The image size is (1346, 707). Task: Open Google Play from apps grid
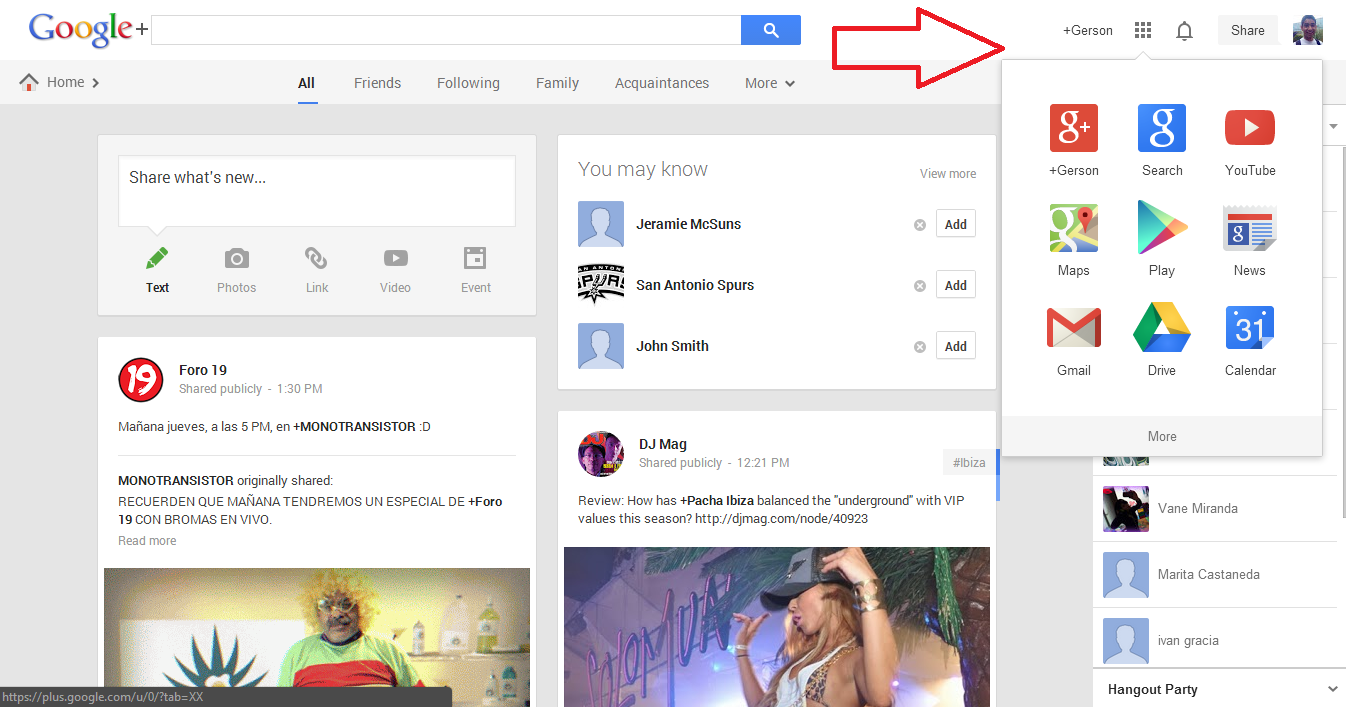pos(1162,228)
